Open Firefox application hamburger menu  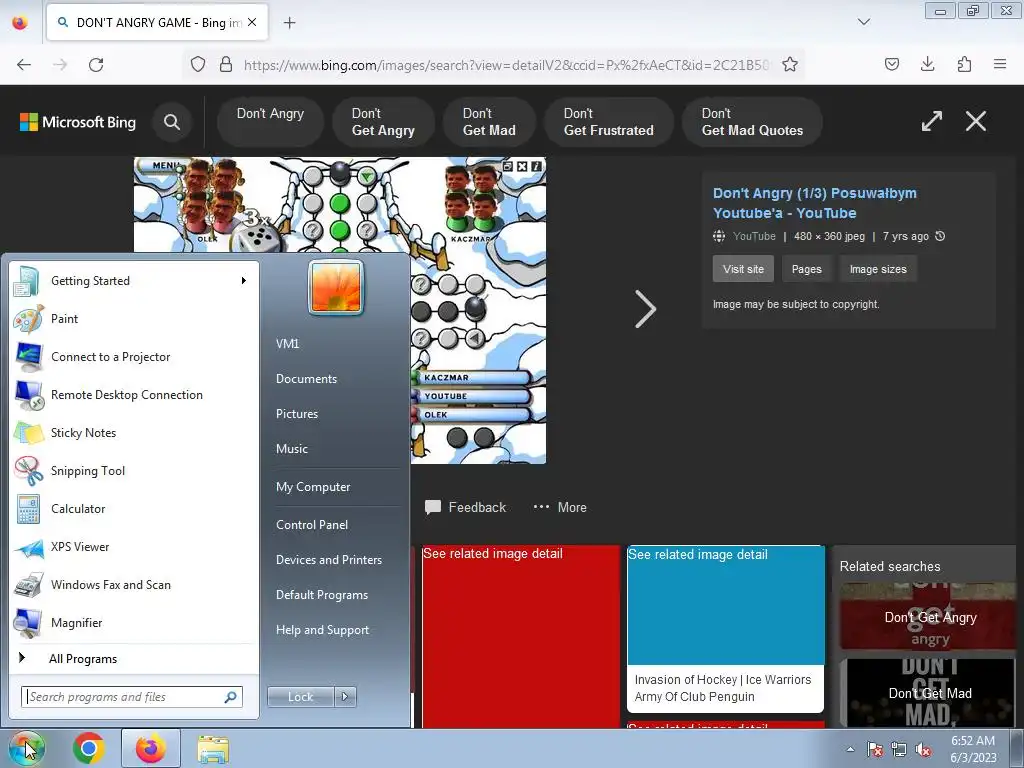1000,64
